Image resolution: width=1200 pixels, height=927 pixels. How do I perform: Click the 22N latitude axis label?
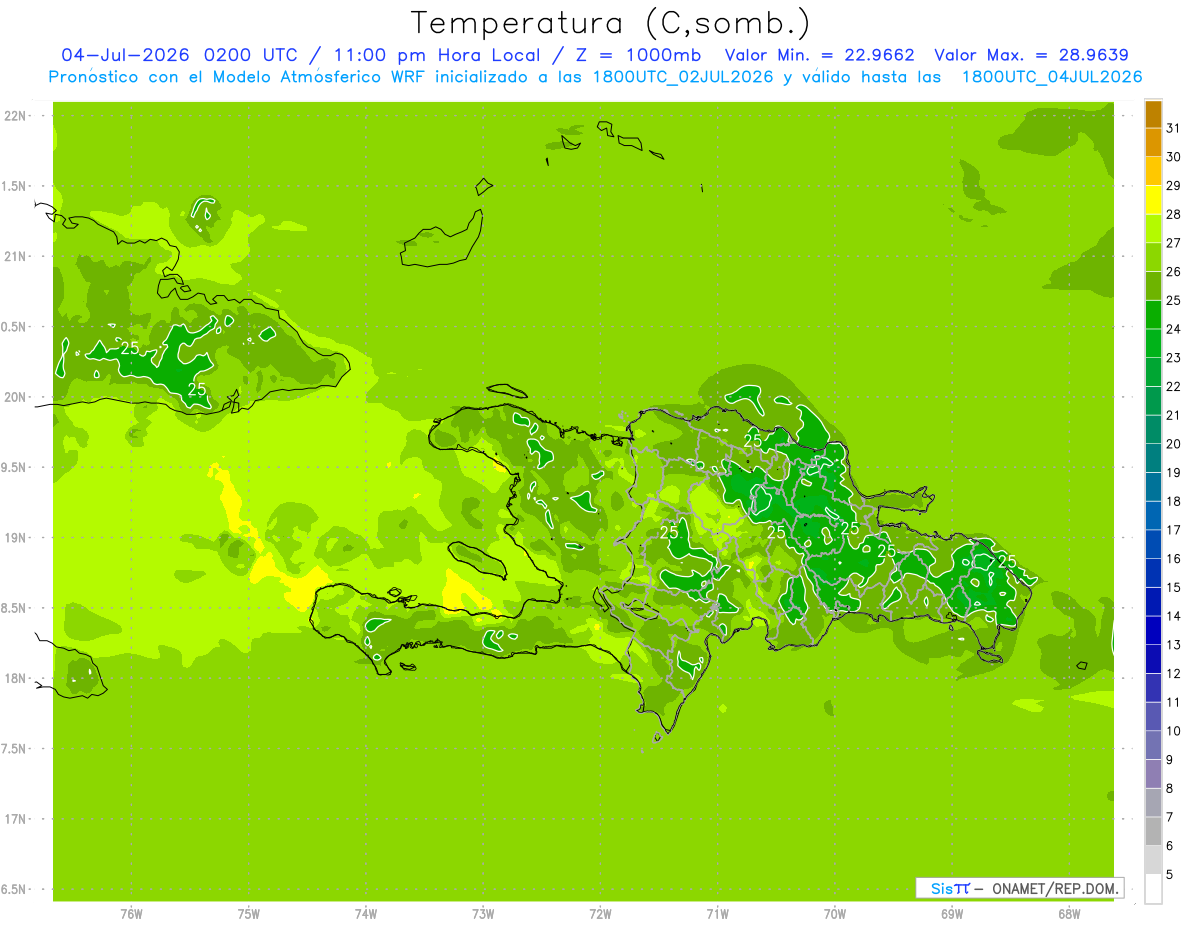(15, 116)
